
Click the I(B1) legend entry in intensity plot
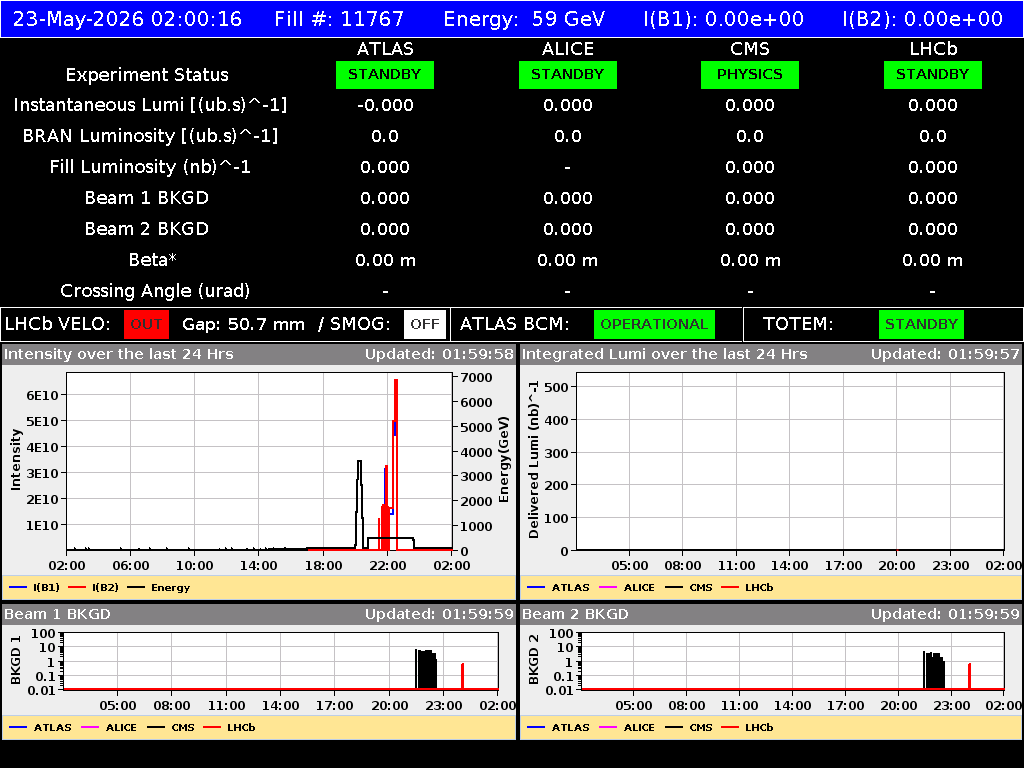(35, 588)
